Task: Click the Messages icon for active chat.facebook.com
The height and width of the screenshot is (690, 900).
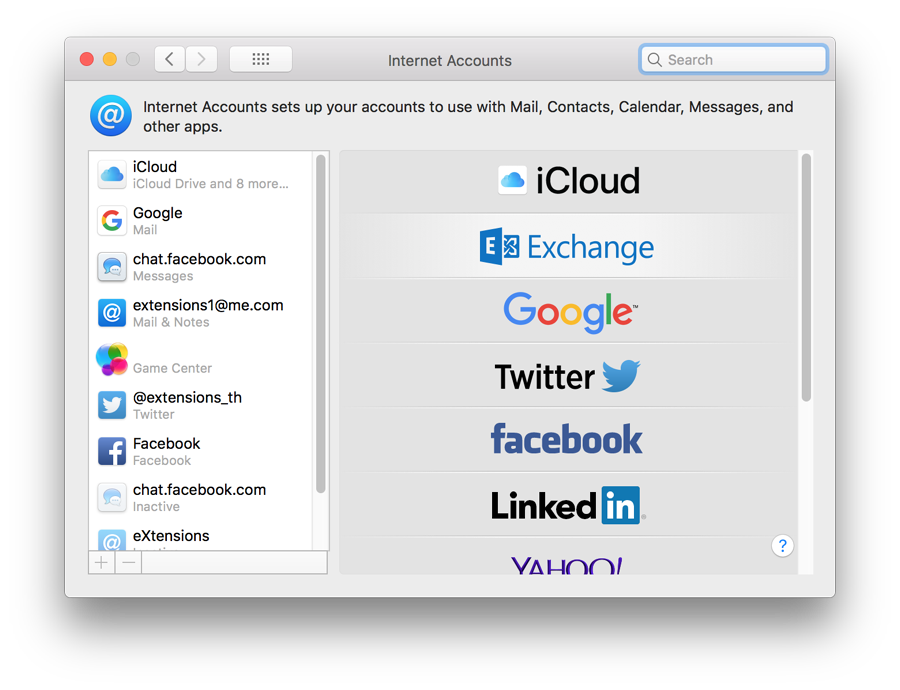Action: coord(112,267)
